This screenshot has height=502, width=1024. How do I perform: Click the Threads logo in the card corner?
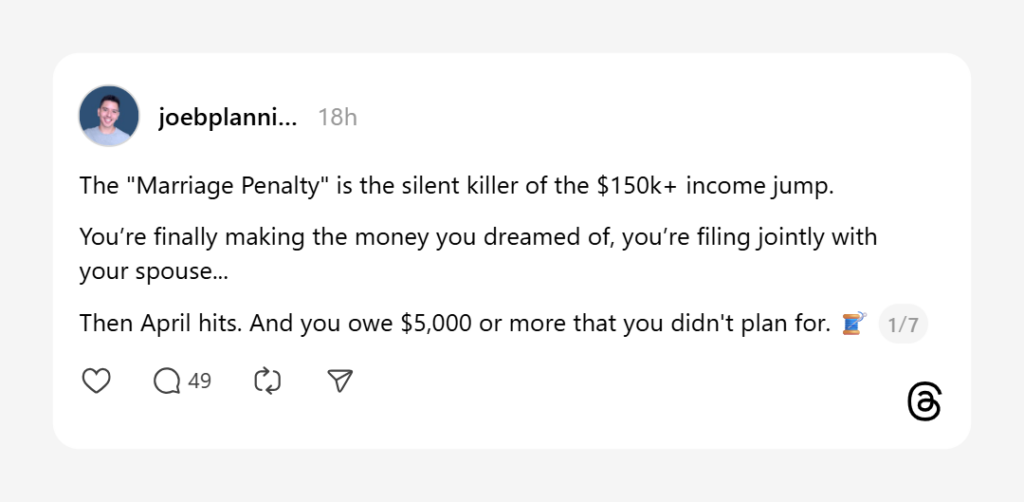(924, 402)
